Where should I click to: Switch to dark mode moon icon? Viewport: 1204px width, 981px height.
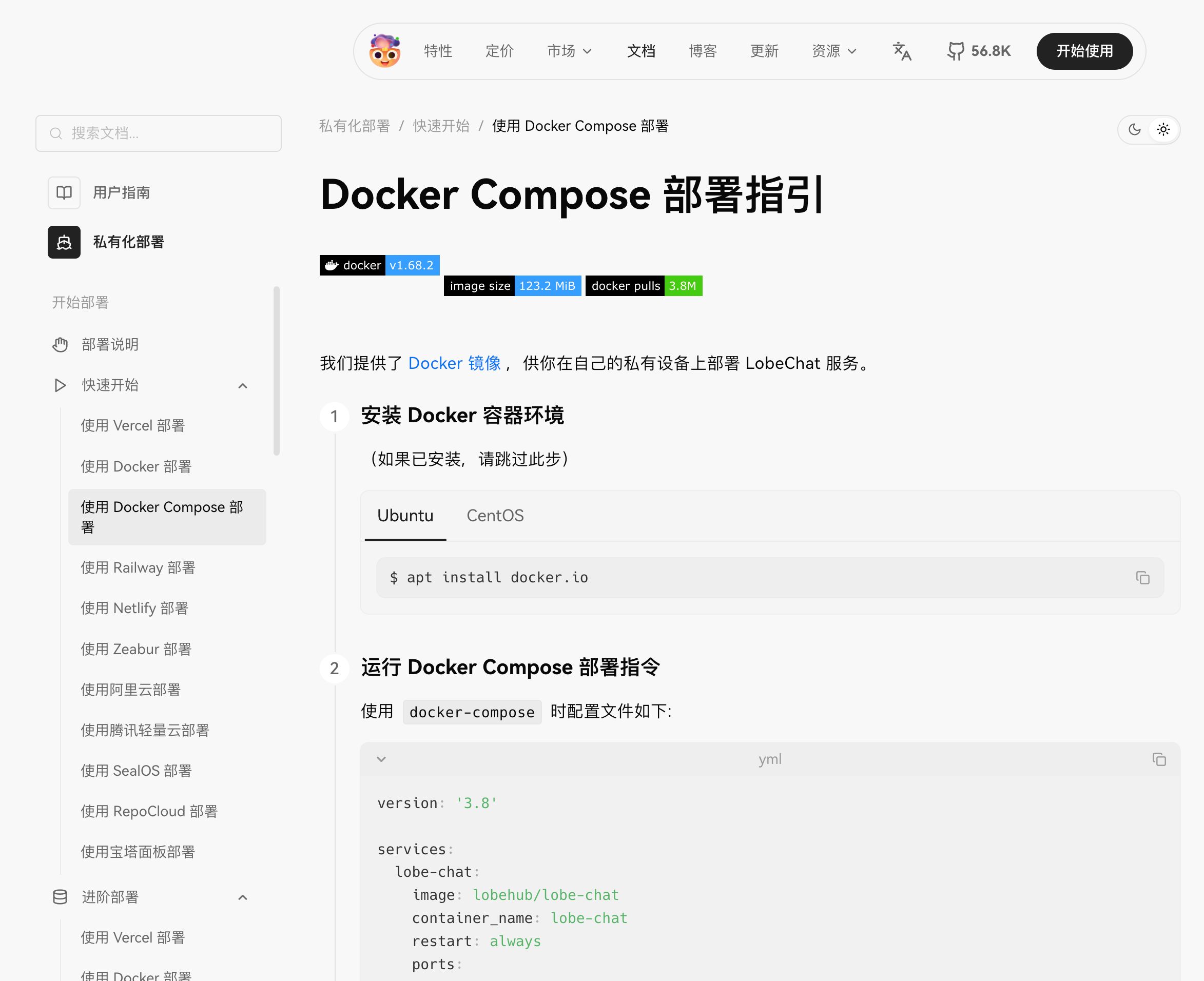[x=1135, y=129]
